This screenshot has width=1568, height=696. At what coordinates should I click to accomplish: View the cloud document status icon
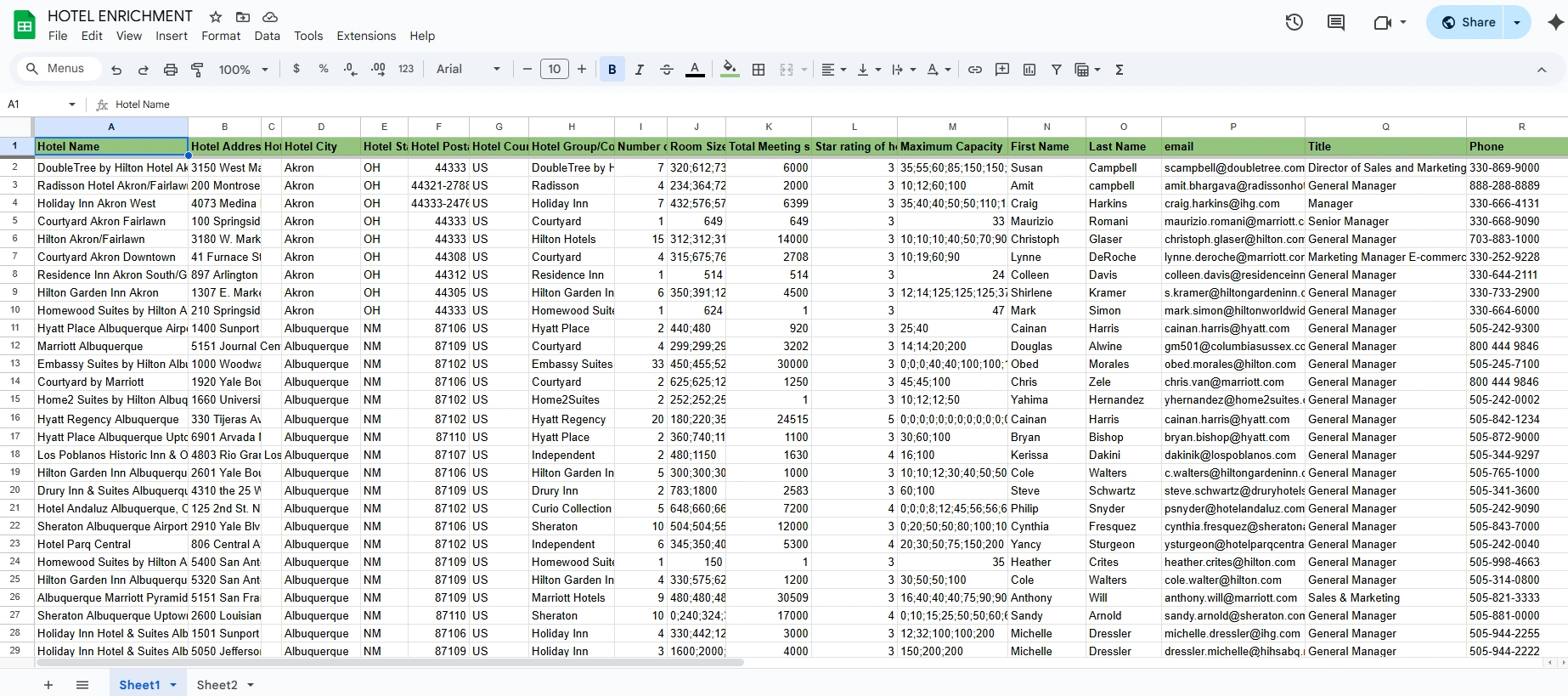[x=270, y=17]
